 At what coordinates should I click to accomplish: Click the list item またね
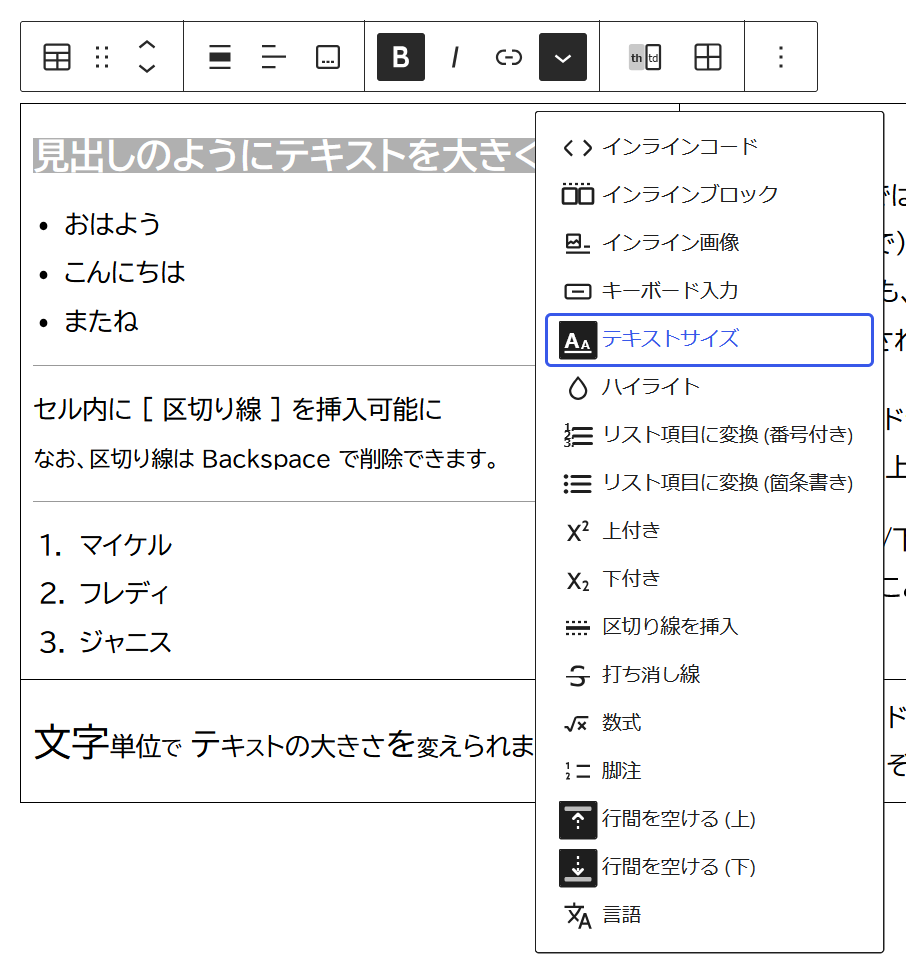101,322
